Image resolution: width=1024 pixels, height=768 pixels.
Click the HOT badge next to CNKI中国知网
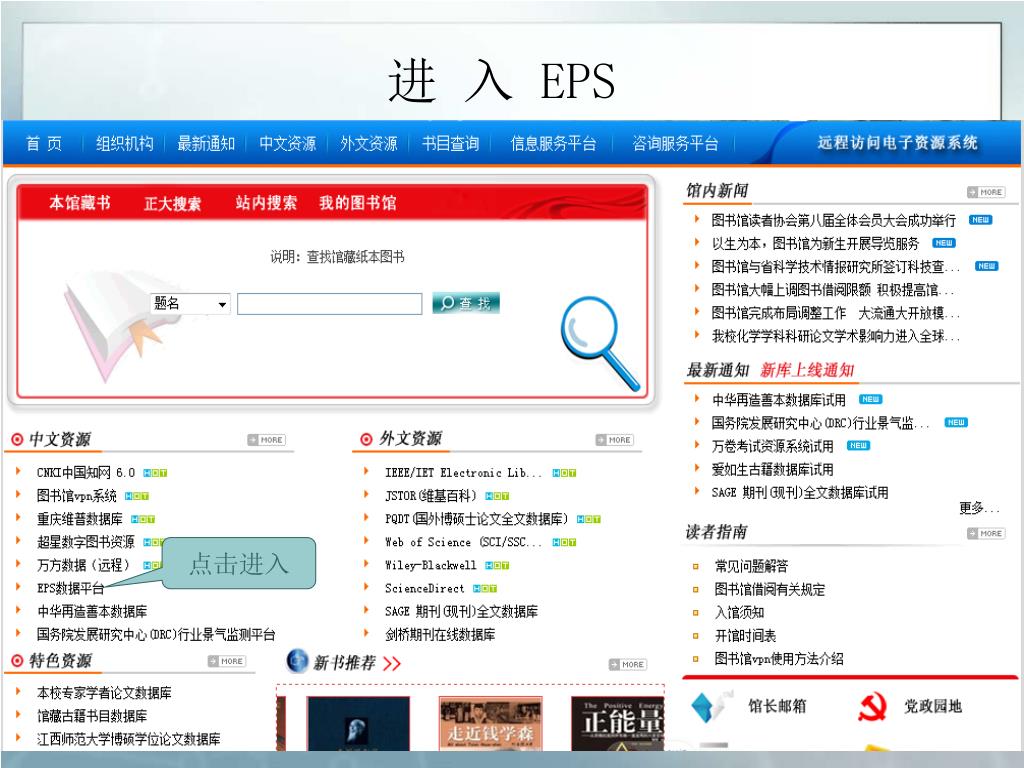[155, 473]
